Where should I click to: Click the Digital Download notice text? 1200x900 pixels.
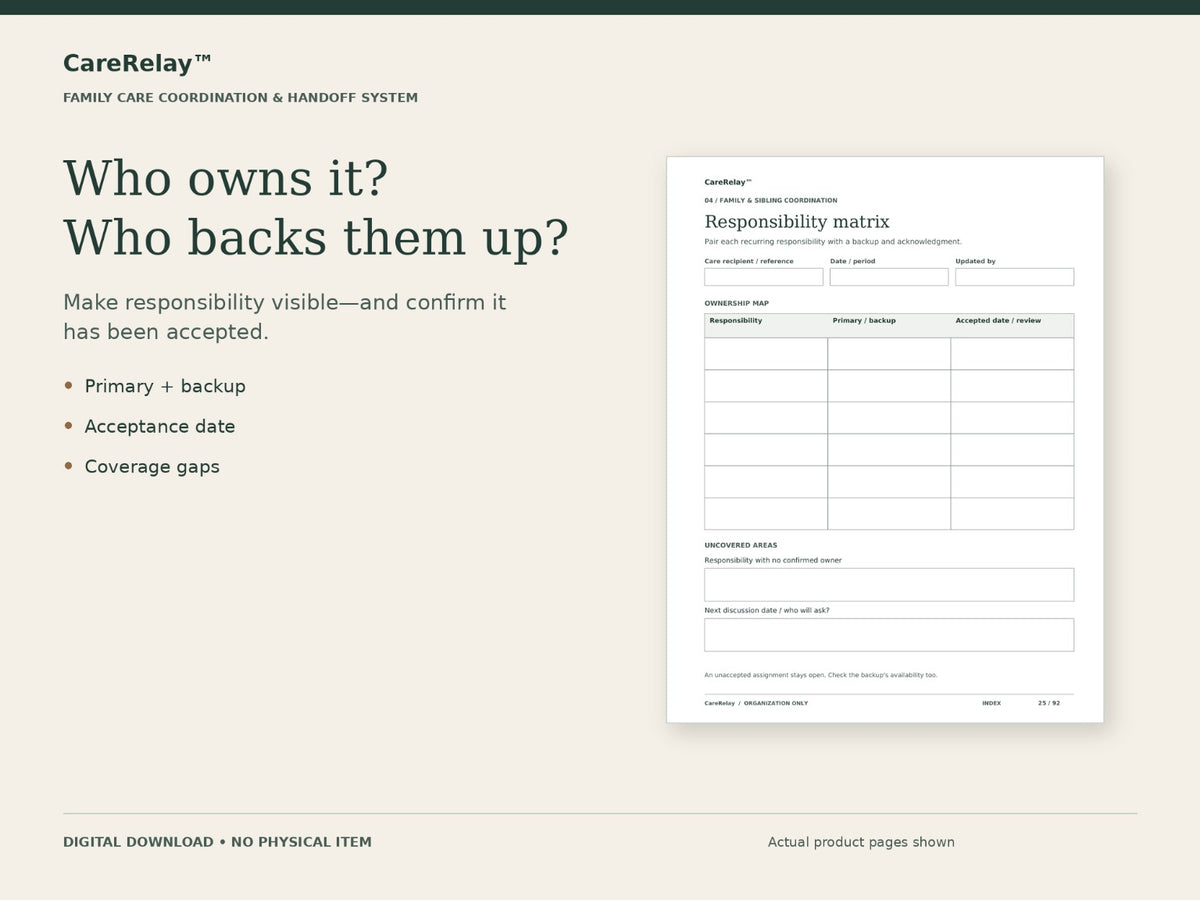[x=217, y=842]
